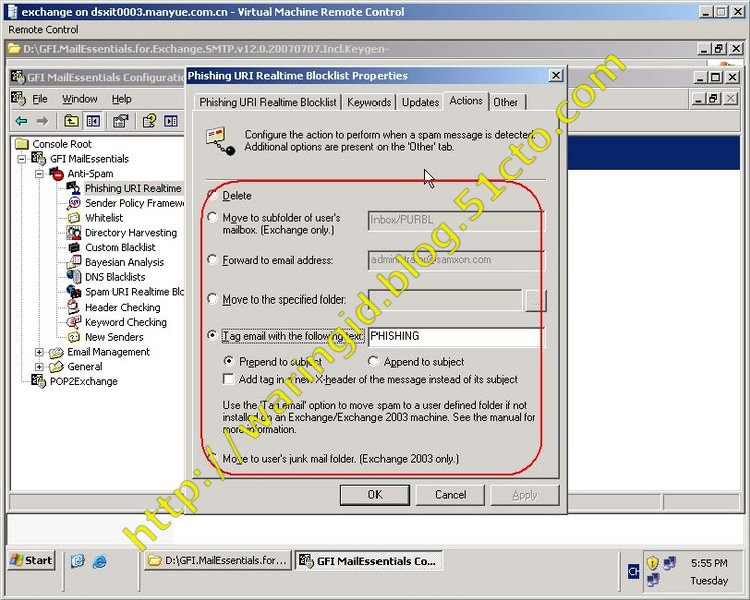Screen dimensions: 750x600
Task: Click the tag text field containing PHISHING
Action: click(x=454, y=337)
